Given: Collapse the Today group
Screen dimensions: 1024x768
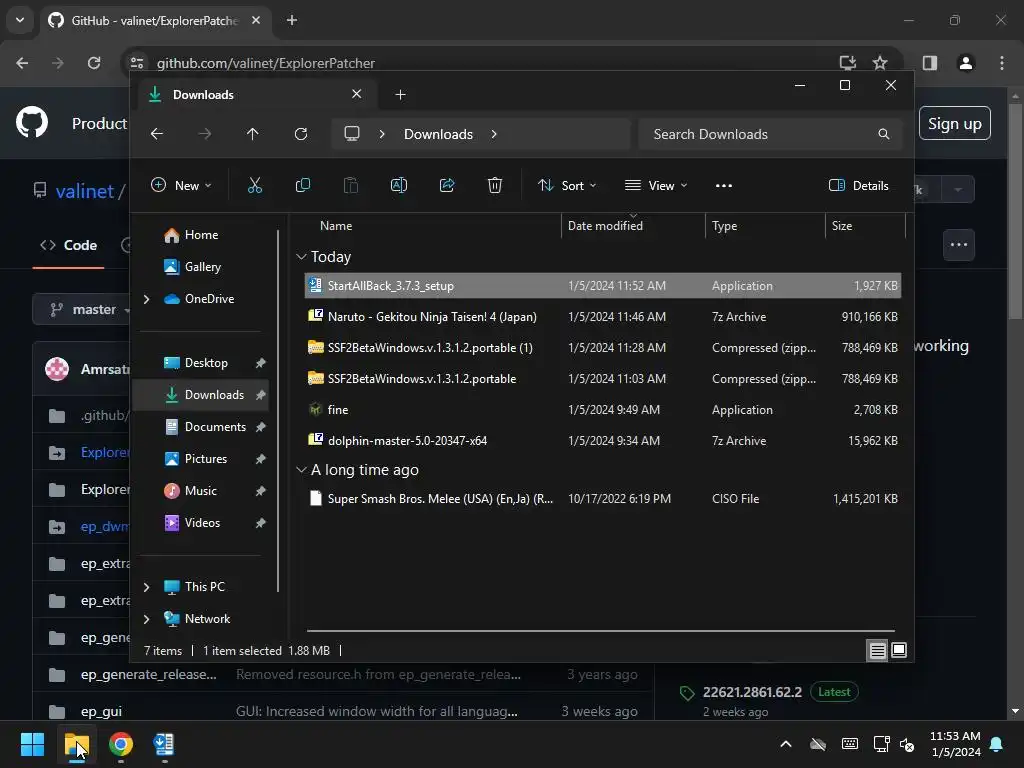Looking at the screenshot, I should pos(301,257).
